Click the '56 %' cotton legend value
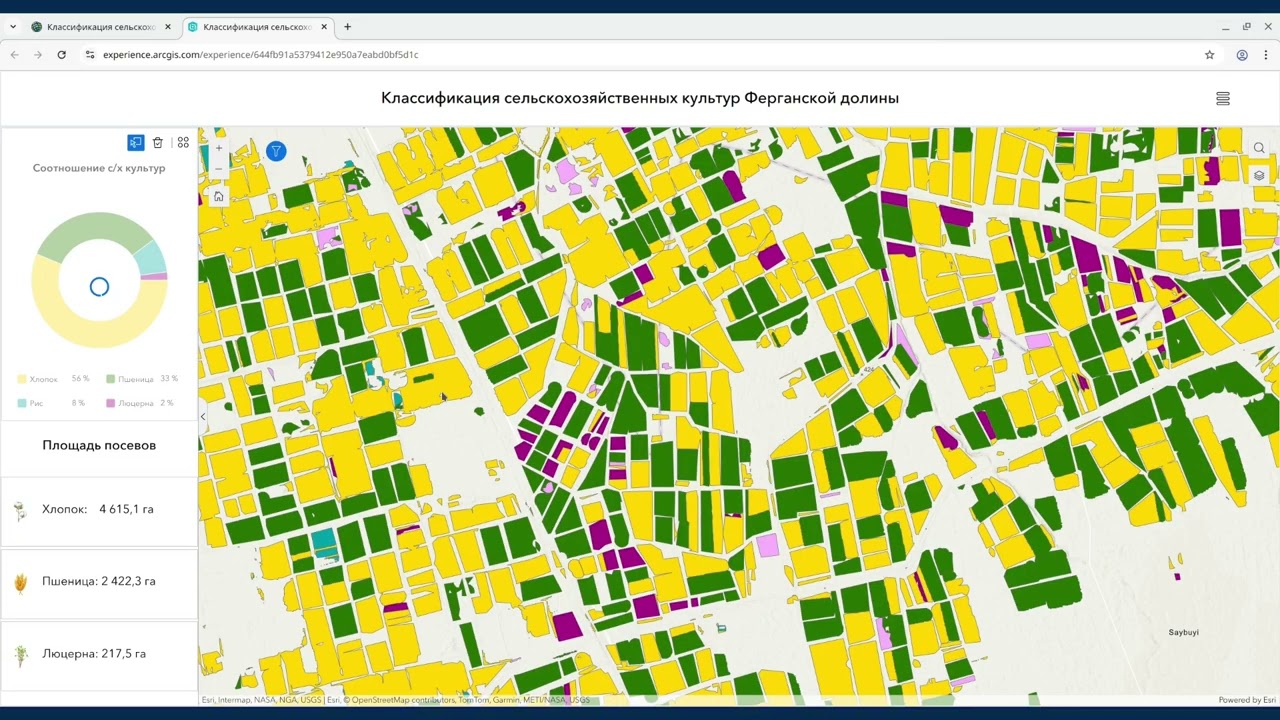 [80, 379]
